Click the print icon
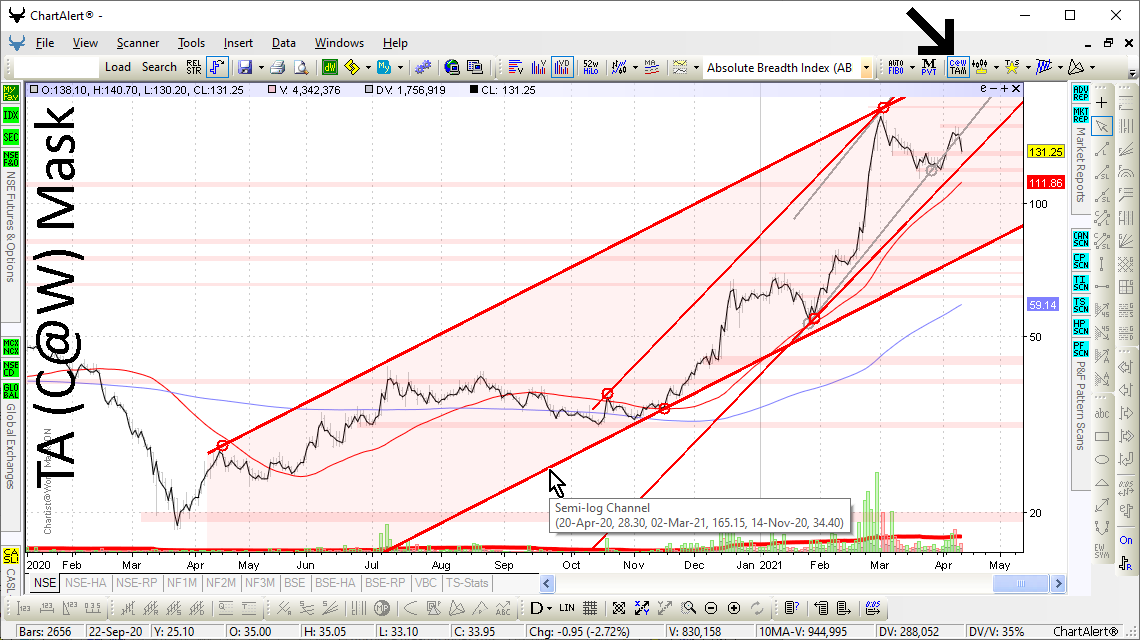 coord(277,68)
